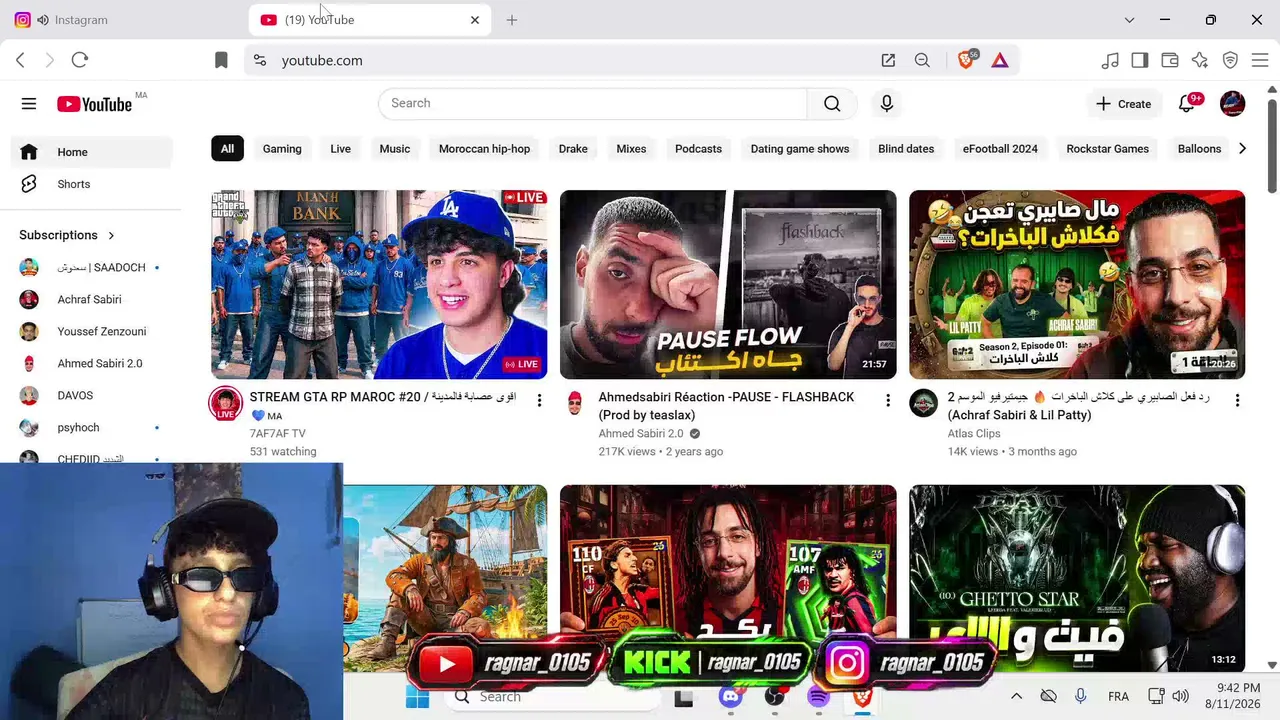Open options menu for PAUSE FLASHBACK video
Image resolution: width=1280 pixels, height=720 pixels.
[x=888, y=401]
